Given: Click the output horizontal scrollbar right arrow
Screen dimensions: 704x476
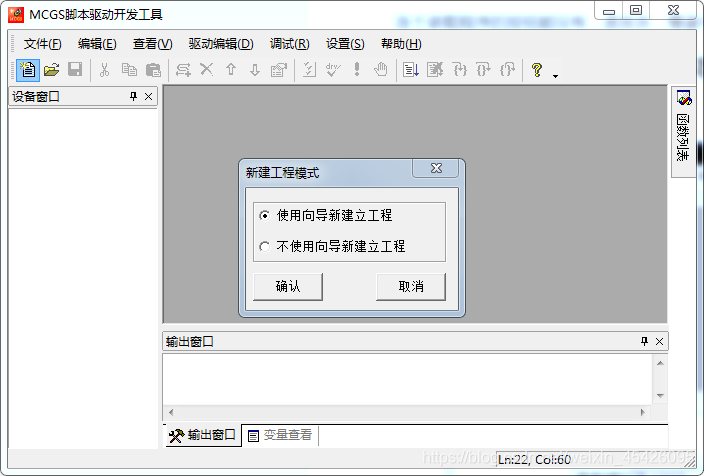Looking at the screenshot, I should point(643,412).
